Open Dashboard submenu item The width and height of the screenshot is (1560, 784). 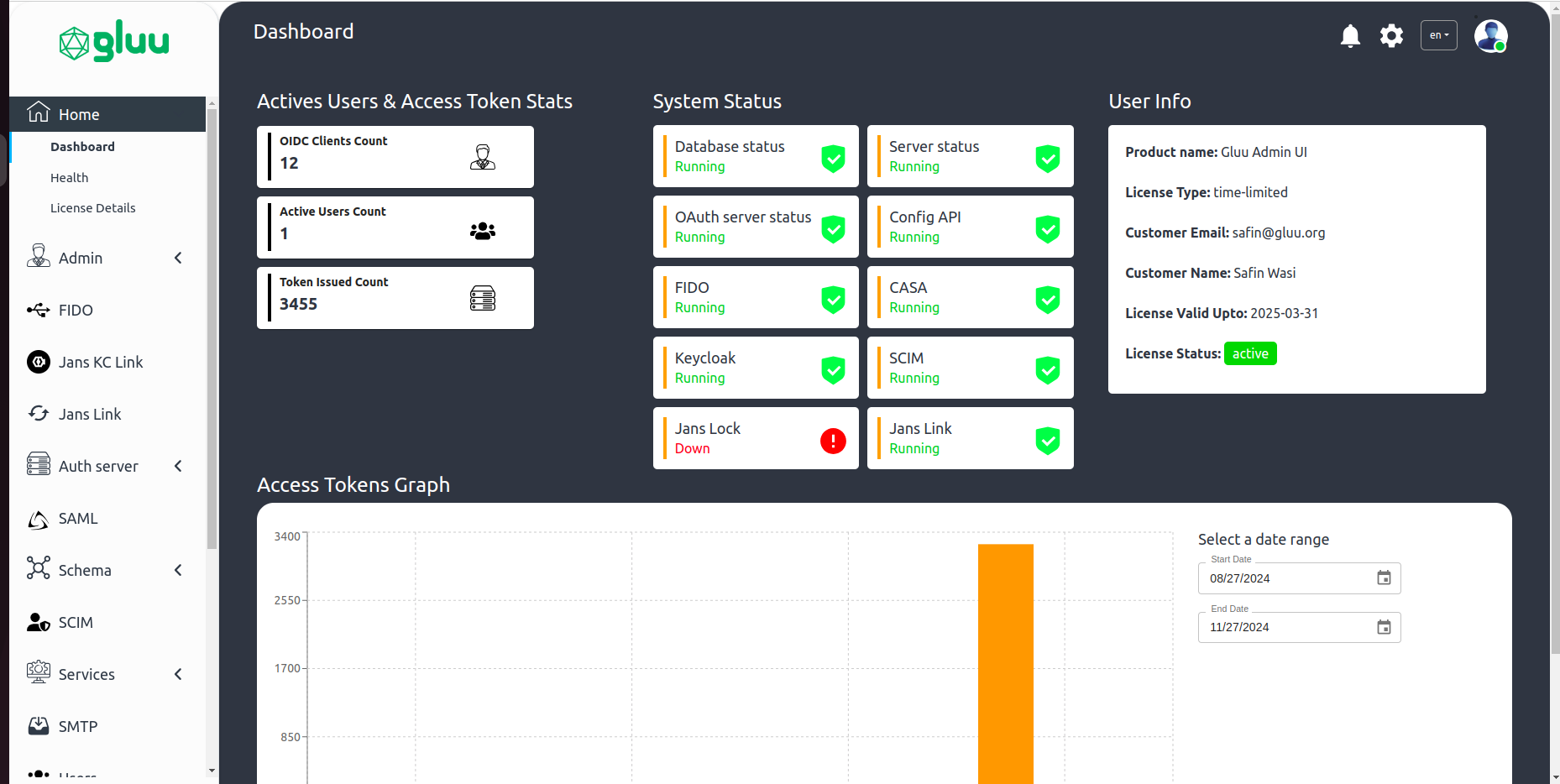click(82, 147)
